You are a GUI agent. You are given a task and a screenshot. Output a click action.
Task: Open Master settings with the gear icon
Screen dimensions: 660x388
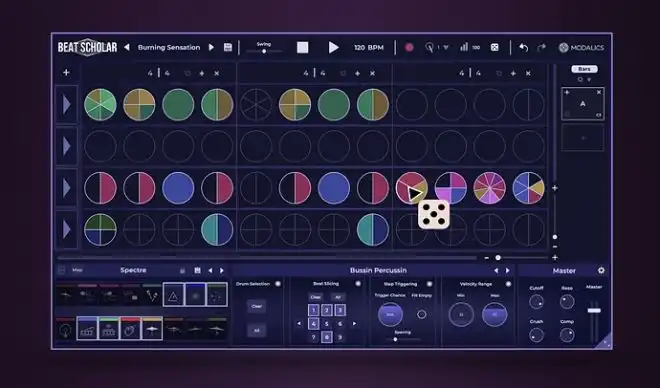[x=601, y=271]
